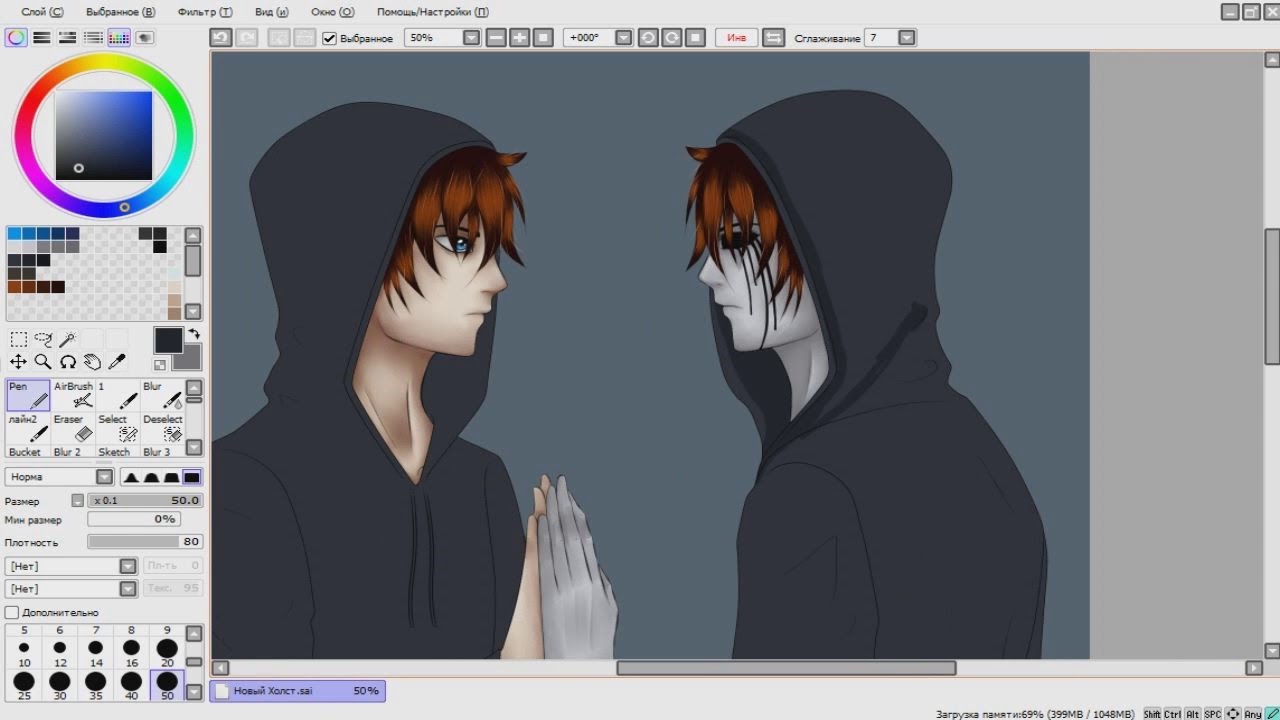The image size is (1280, 720).
Task: Select the flat square brush edge shape
Action: click(x=192, y=477)
